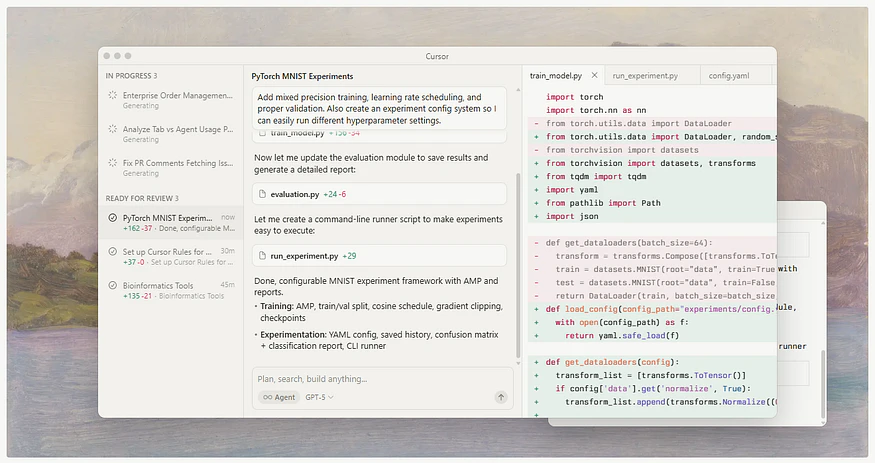
Task: Click spinner icon beside Fix PR Comments Fetching
Action: (113, 163)
